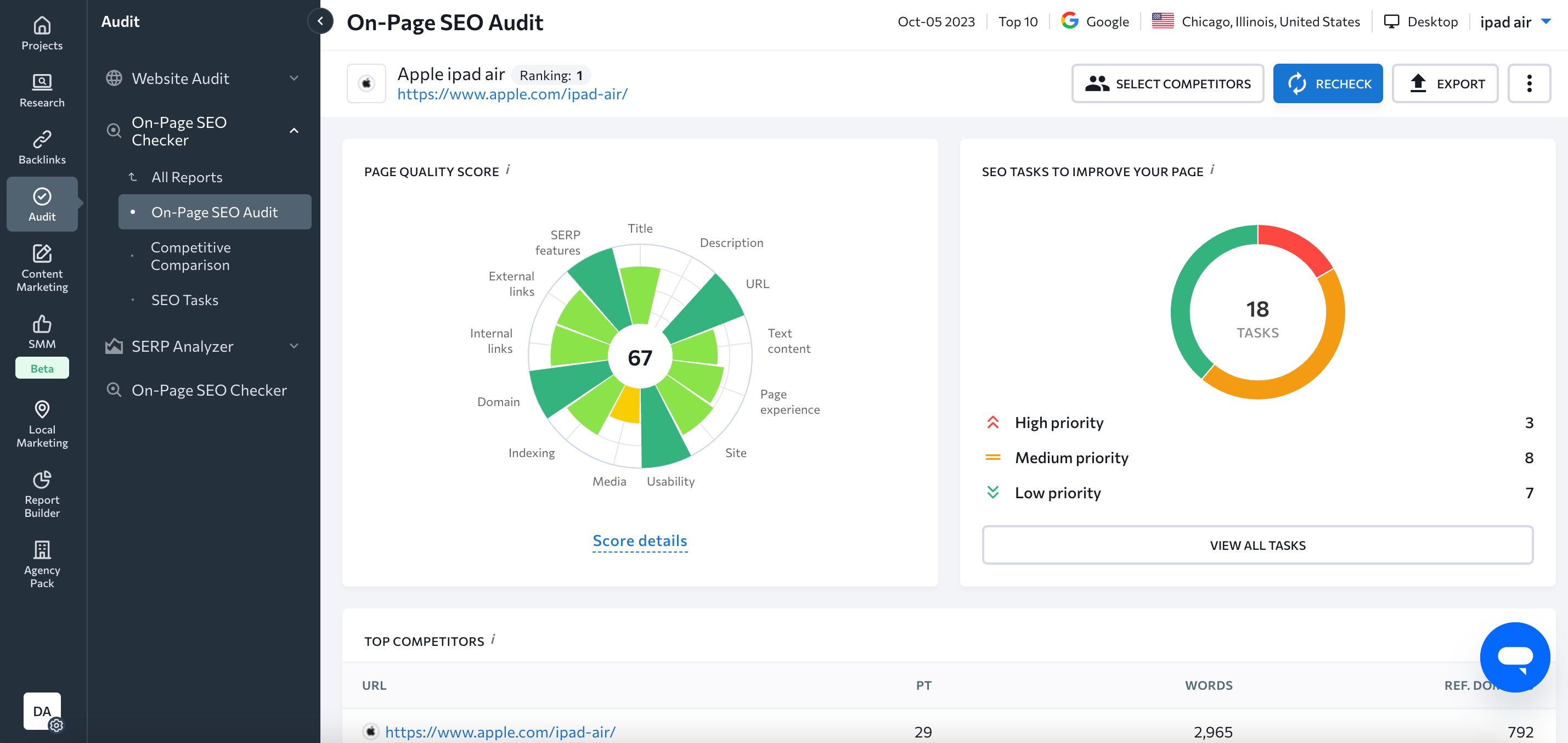Click the Recheck button
Screen dimensions: 1568x743
1328,83
